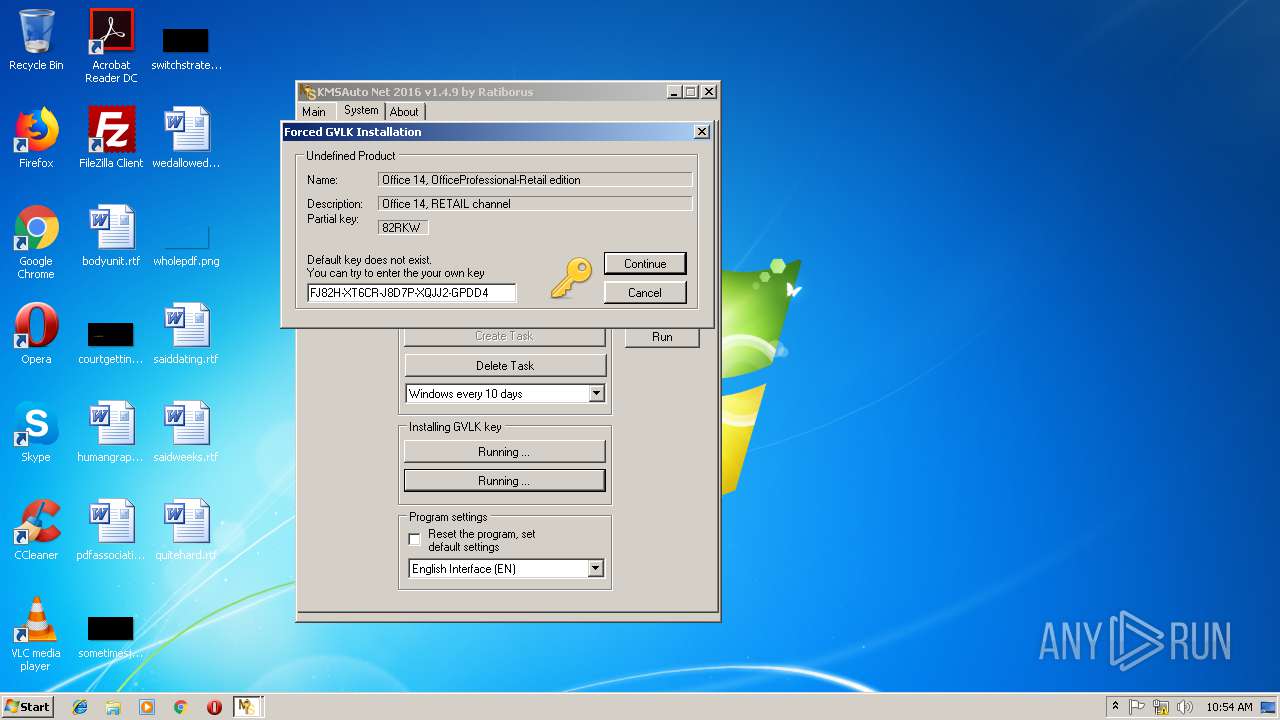
Task: Click the RETAIL channel Description field
Action: pyautogui.click(x=535, y=204)
